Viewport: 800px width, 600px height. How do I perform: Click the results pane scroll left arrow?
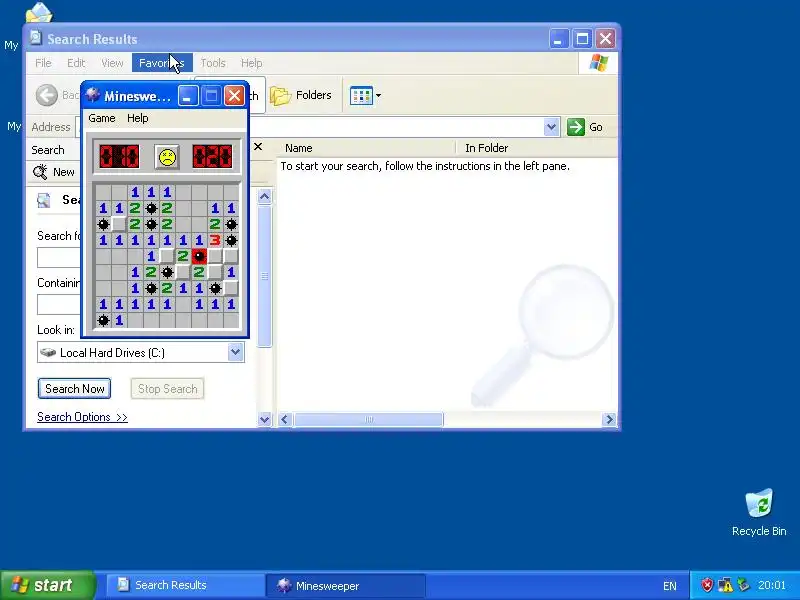point(285,419)
